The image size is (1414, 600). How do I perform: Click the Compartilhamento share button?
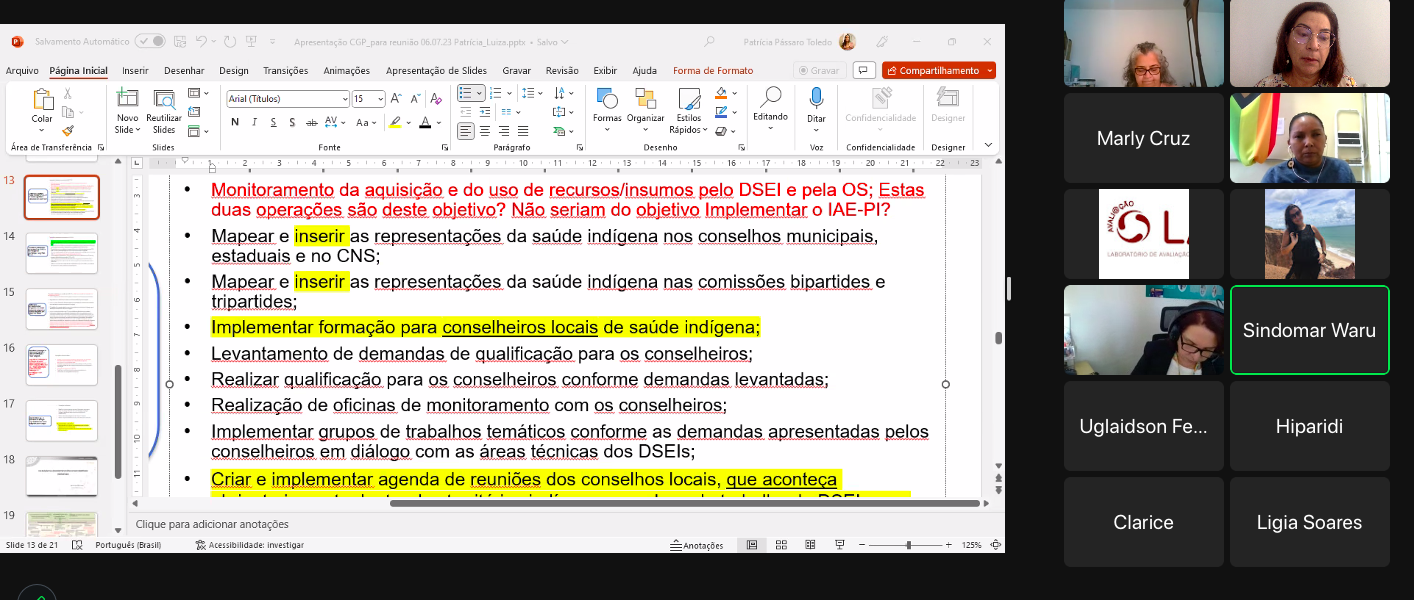[938, 71]
